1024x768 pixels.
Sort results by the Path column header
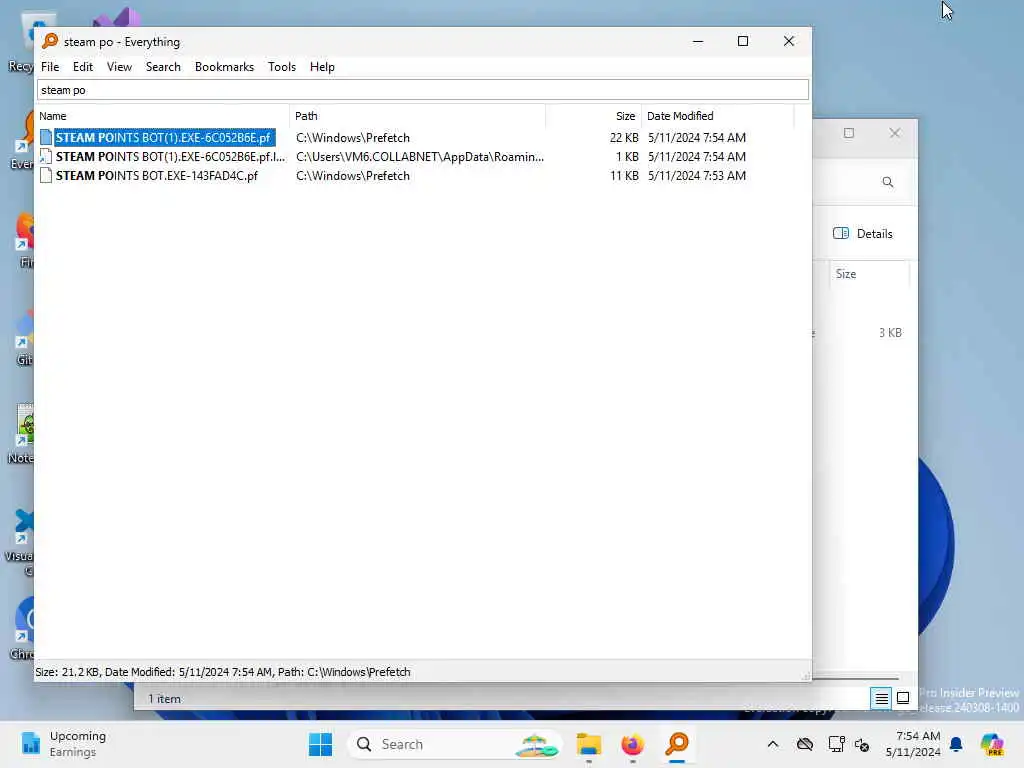pyautogui.click(x=418, y=116)
